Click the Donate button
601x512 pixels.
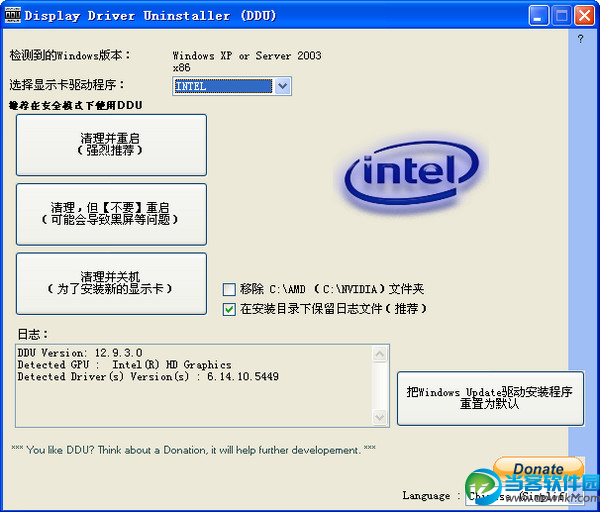[538, 468]
